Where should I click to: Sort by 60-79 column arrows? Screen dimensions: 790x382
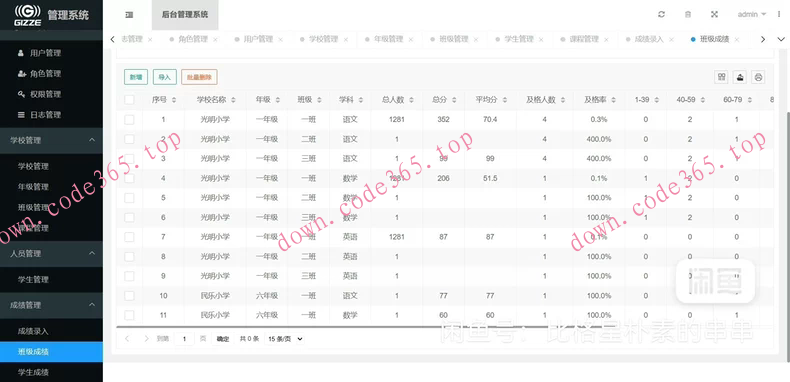coord(749,100)
